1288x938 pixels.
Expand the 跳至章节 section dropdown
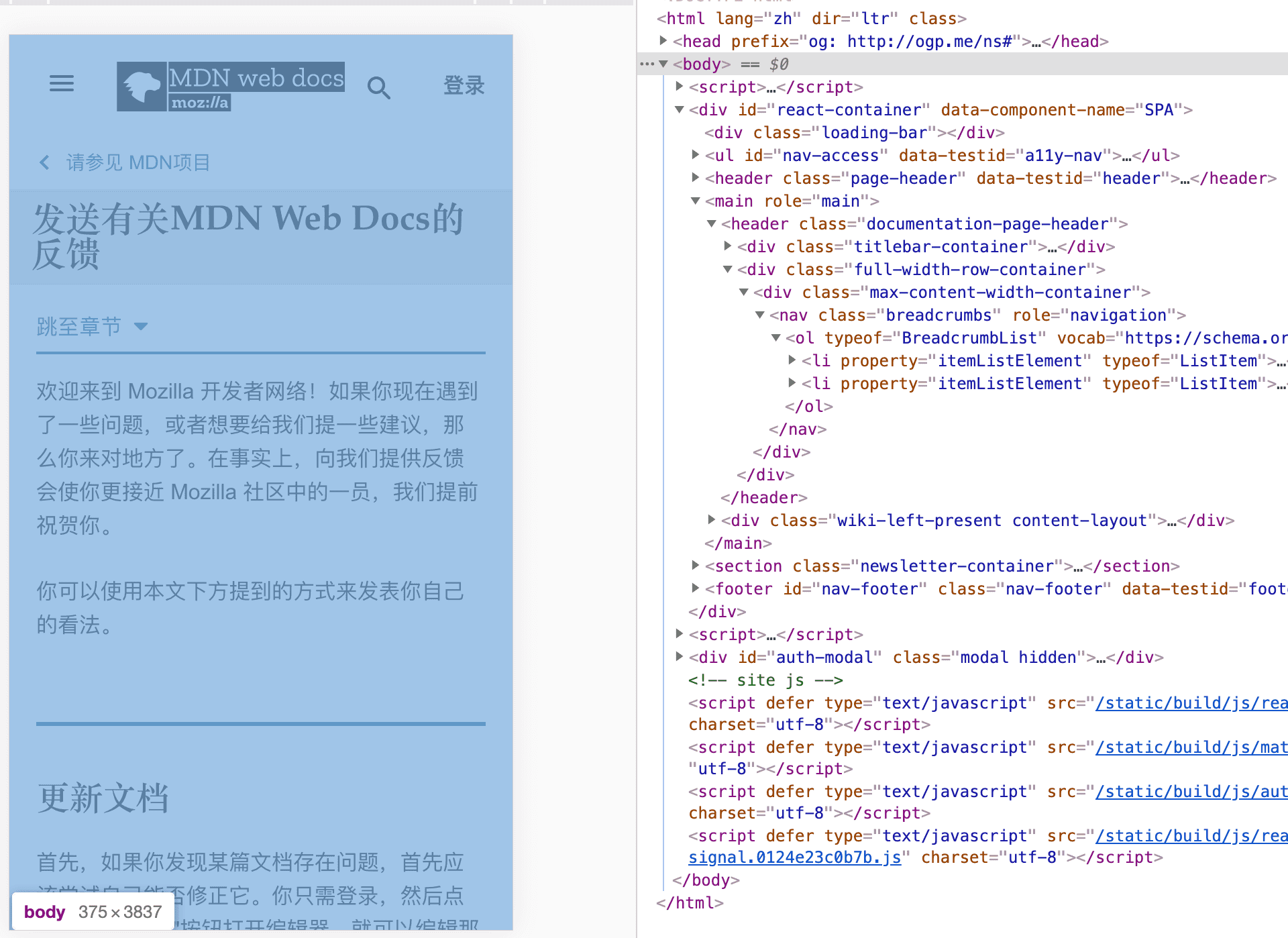pyautogui.click(x=92, y=327)
